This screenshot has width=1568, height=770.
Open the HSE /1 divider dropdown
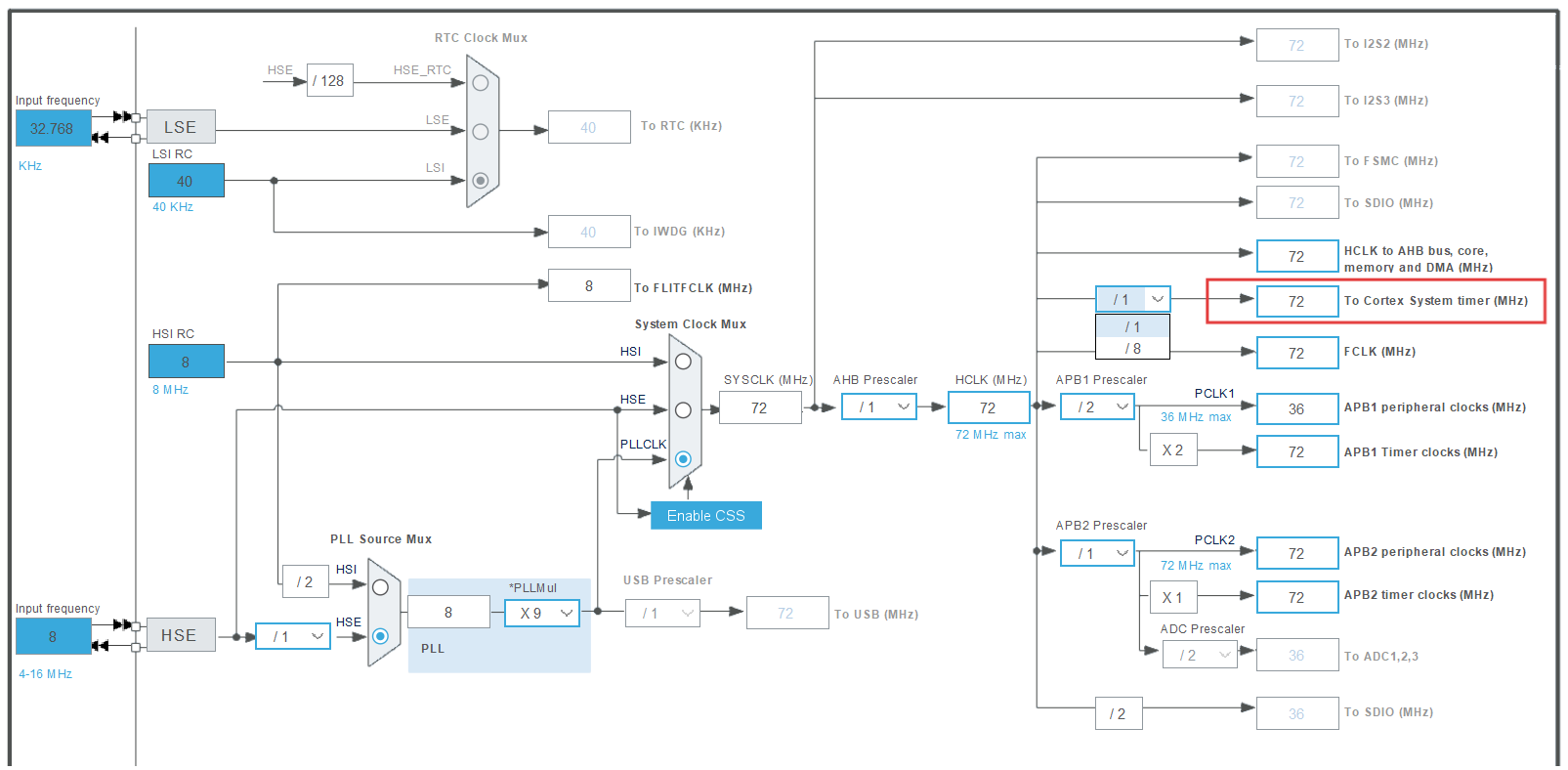pyautogui.click(x=293, y=636)
